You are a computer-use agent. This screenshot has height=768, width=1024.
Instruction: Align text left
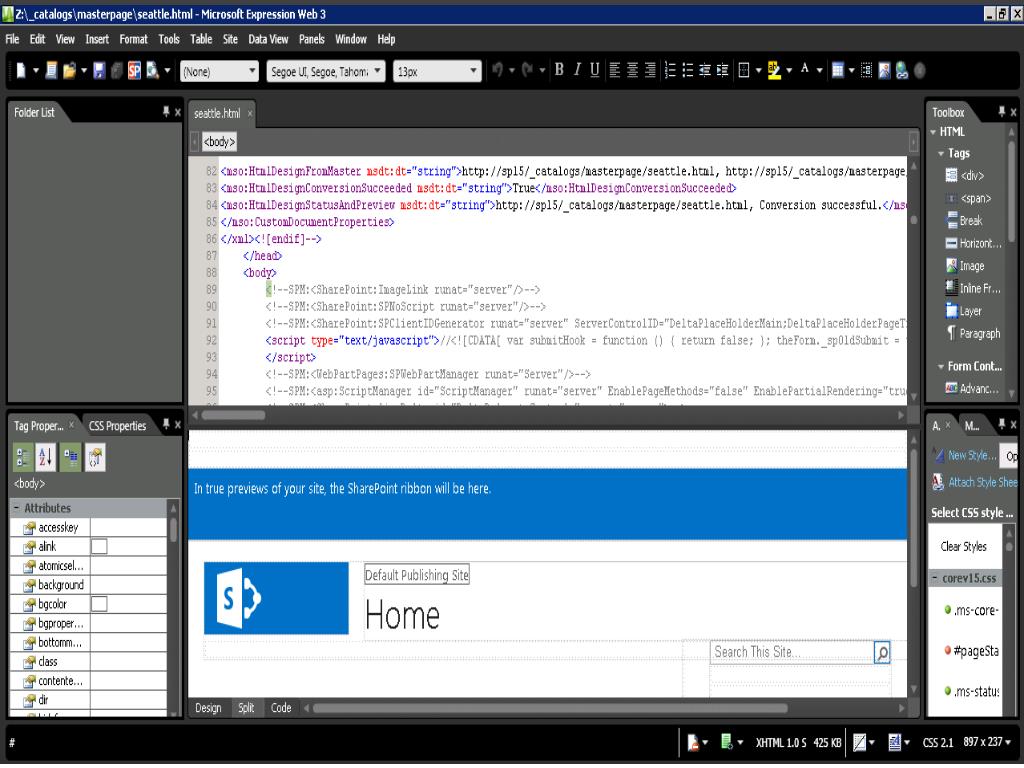click(615, 70)
